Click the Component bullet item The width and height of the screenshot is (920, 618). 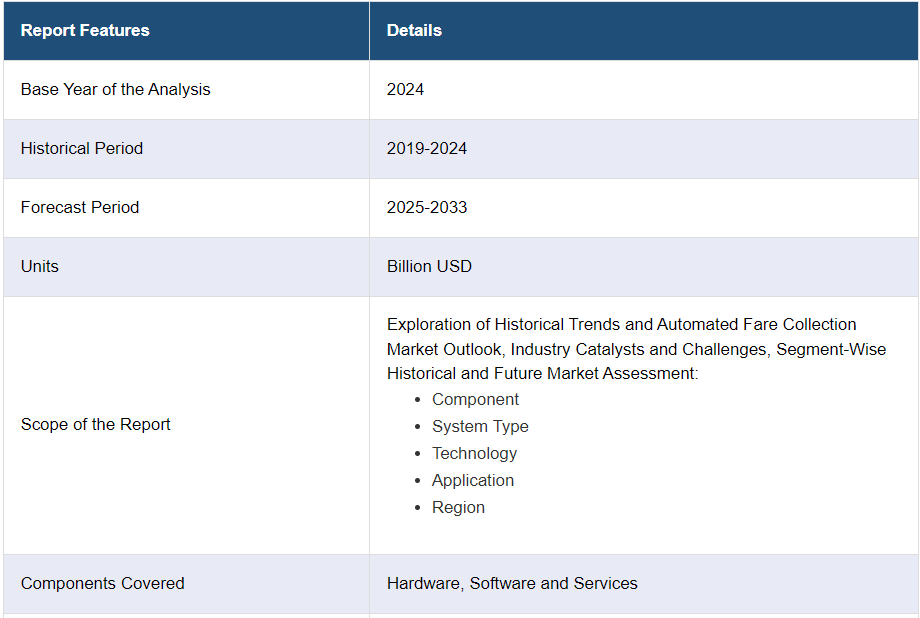[475, 400]
